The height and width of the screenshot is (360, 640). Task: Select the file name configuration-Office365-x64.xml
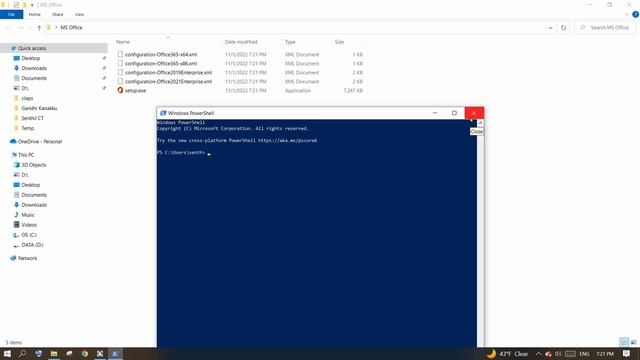[161, 54]
